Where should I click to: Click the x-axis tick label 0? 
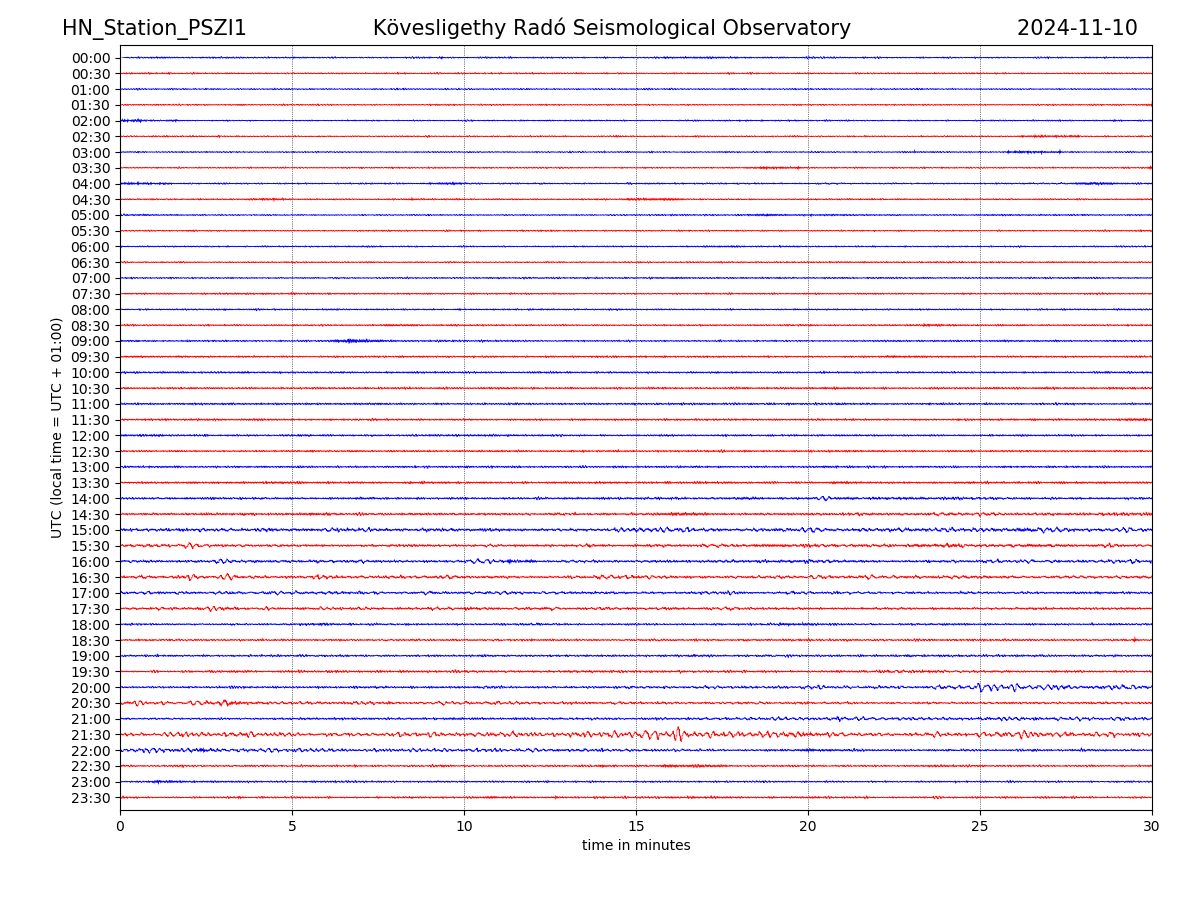(120, 827)
